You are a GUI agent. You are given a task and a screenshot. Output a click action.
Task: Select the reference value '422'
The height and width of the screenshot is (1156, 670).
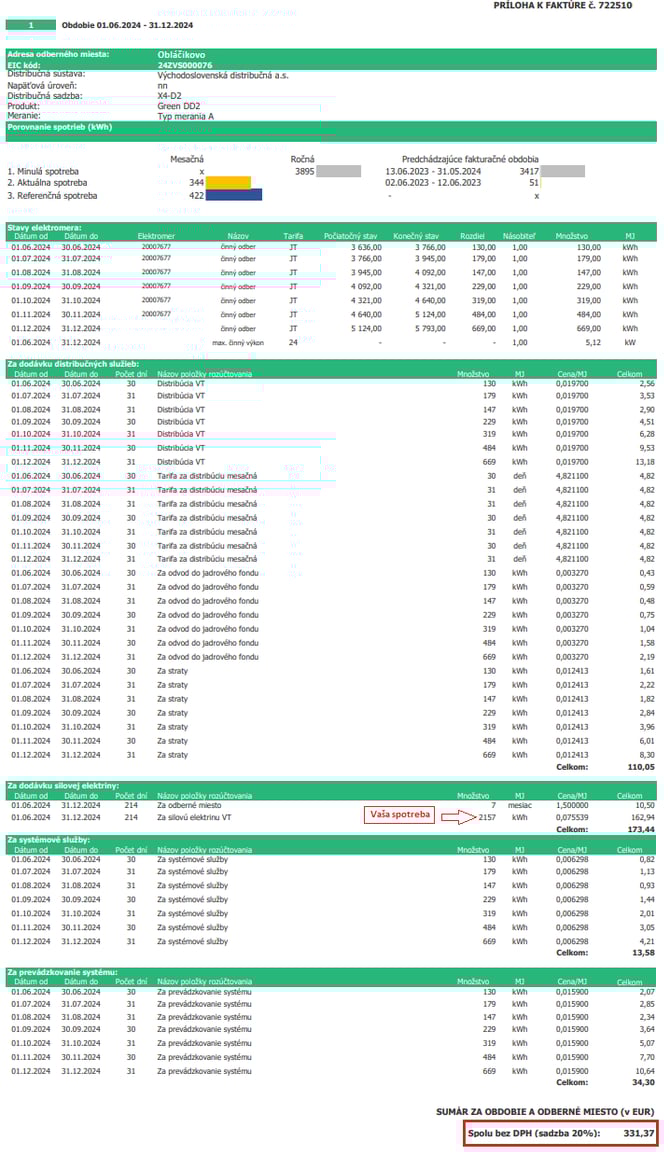[x=196, y=195]
